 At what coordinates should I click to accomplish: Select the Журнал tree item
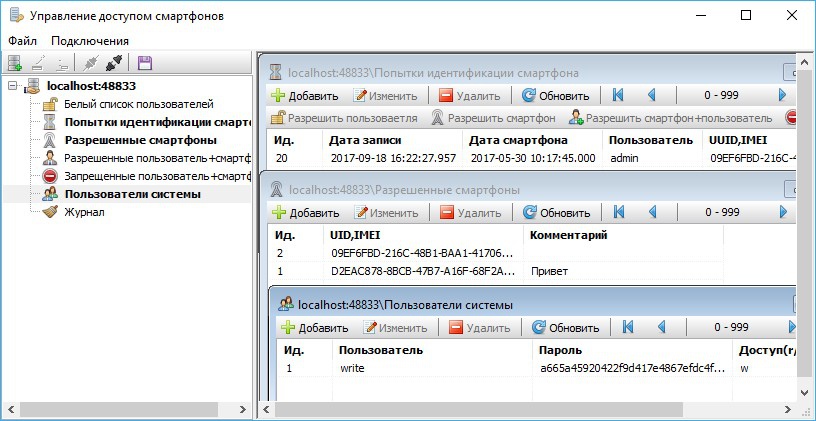84,212
